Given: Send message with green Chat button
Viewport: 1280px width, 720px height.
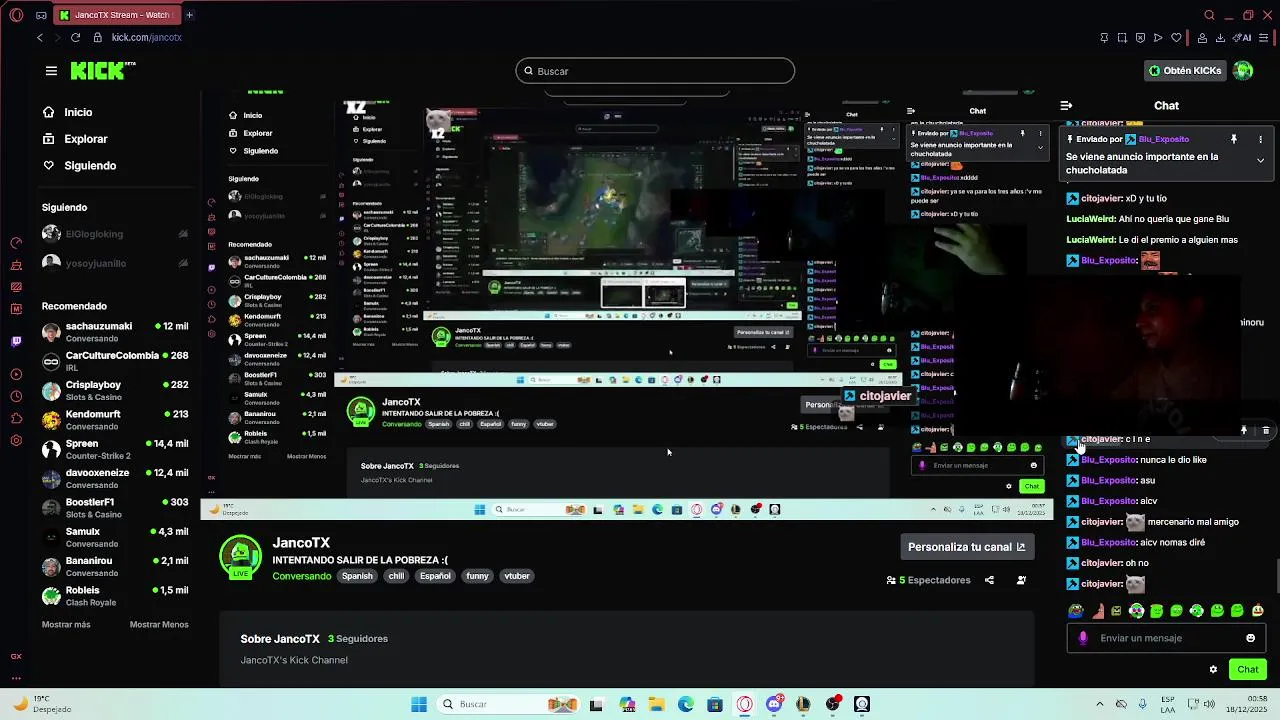Looking at the screenshot, I should tap(1248, 670).
